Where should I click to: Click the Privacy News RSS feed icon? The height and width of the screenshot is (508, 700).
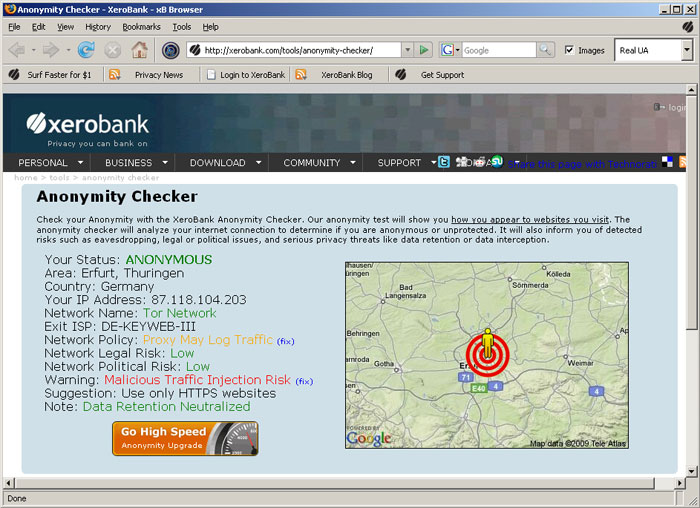115,75
